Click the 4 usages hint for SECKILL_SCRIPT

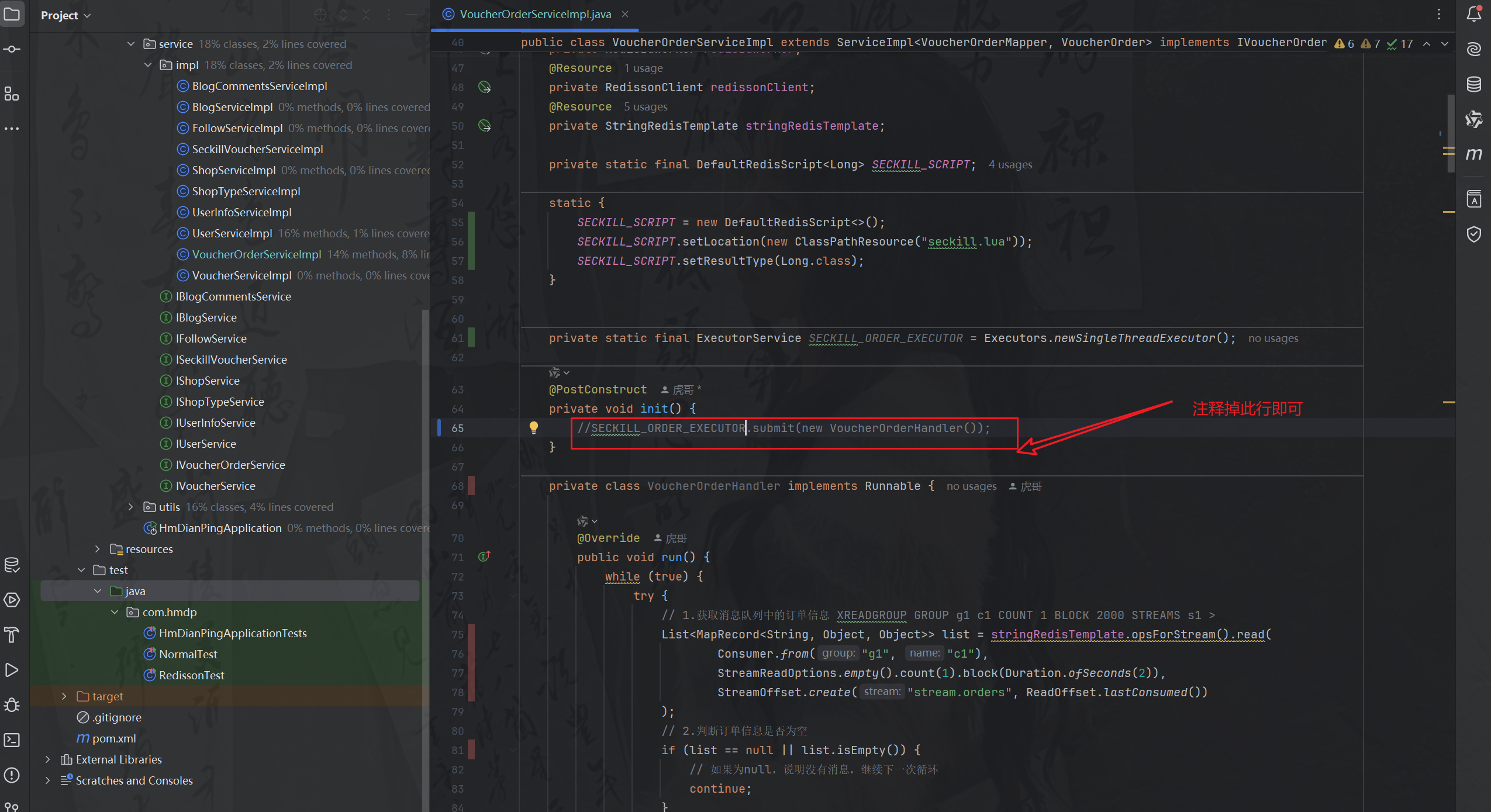(1010, 165)
